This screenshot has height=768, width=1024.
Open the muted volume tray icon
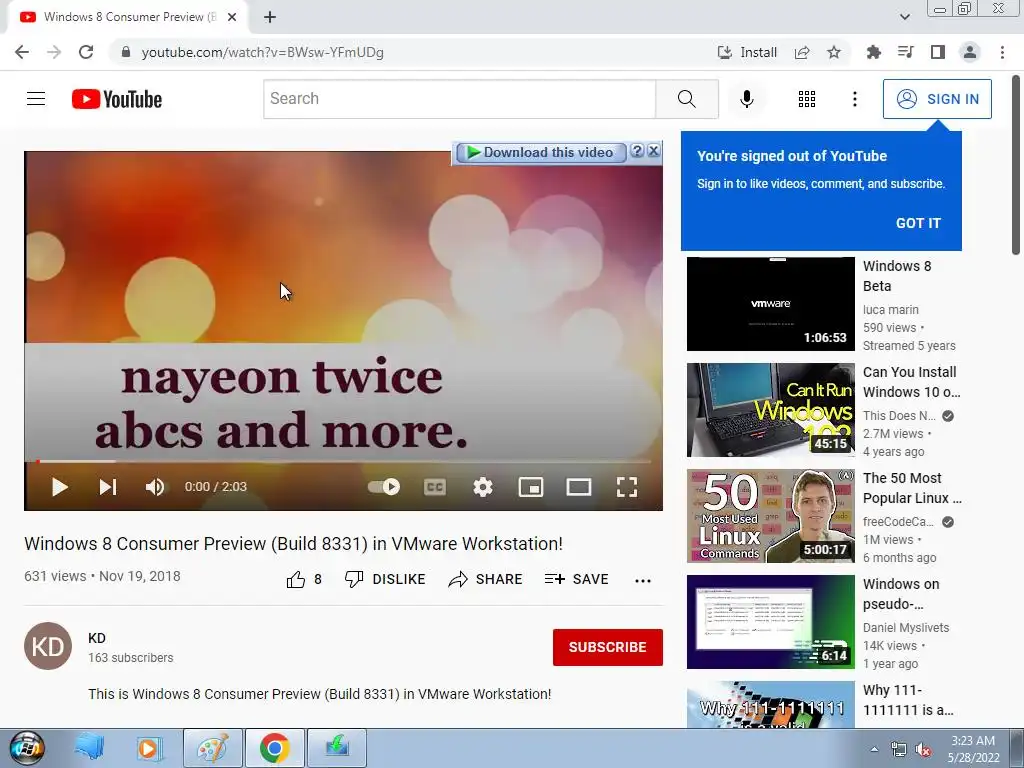click(923, 750)
